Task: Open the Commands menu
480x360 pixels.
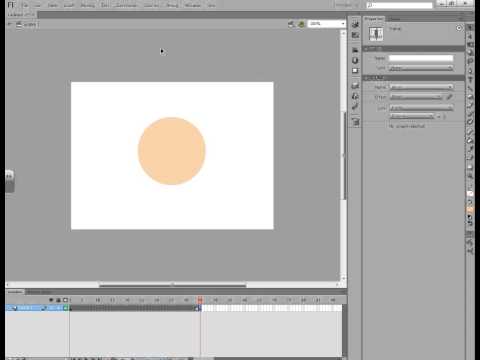Action: coord(126,5)
